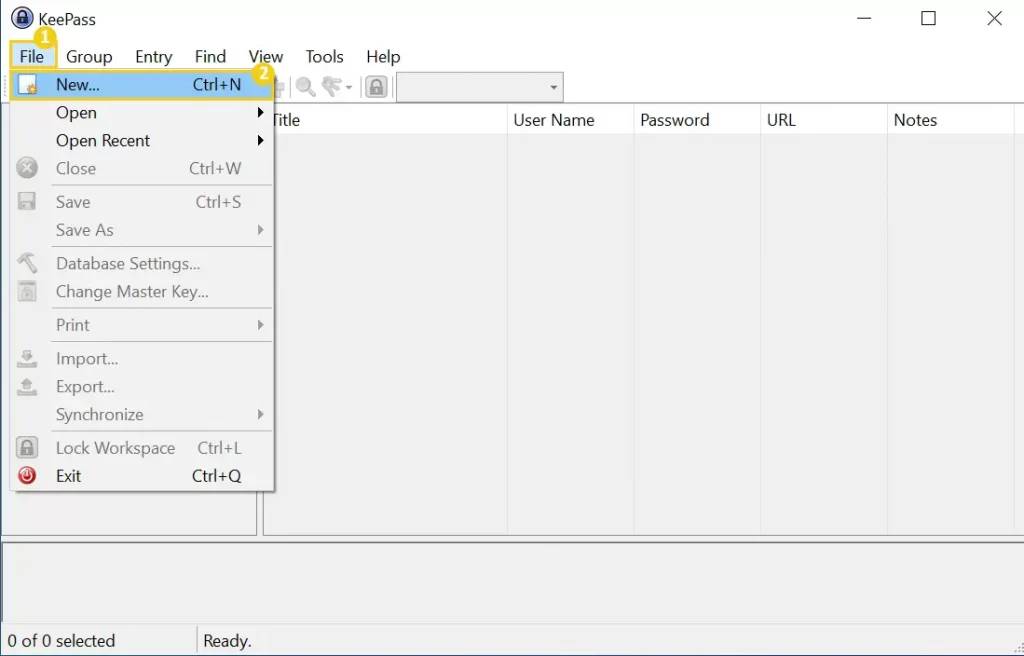Click the Import tray icon
The height and width of the screenshot is (656, 1024).
(x=27, y=359)
